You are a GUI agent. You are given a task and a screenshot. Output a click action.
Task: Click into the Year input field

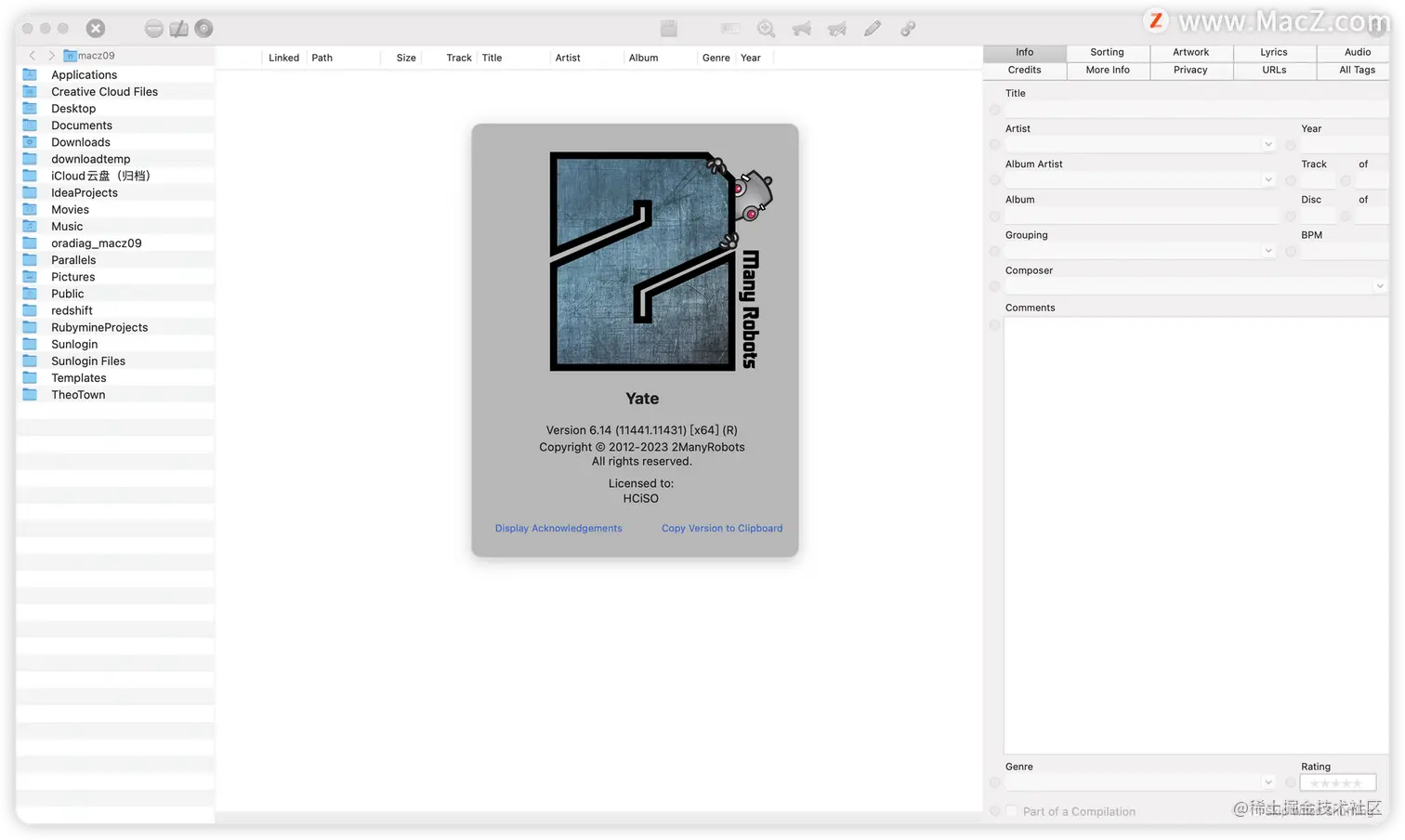coord(1344,145)
